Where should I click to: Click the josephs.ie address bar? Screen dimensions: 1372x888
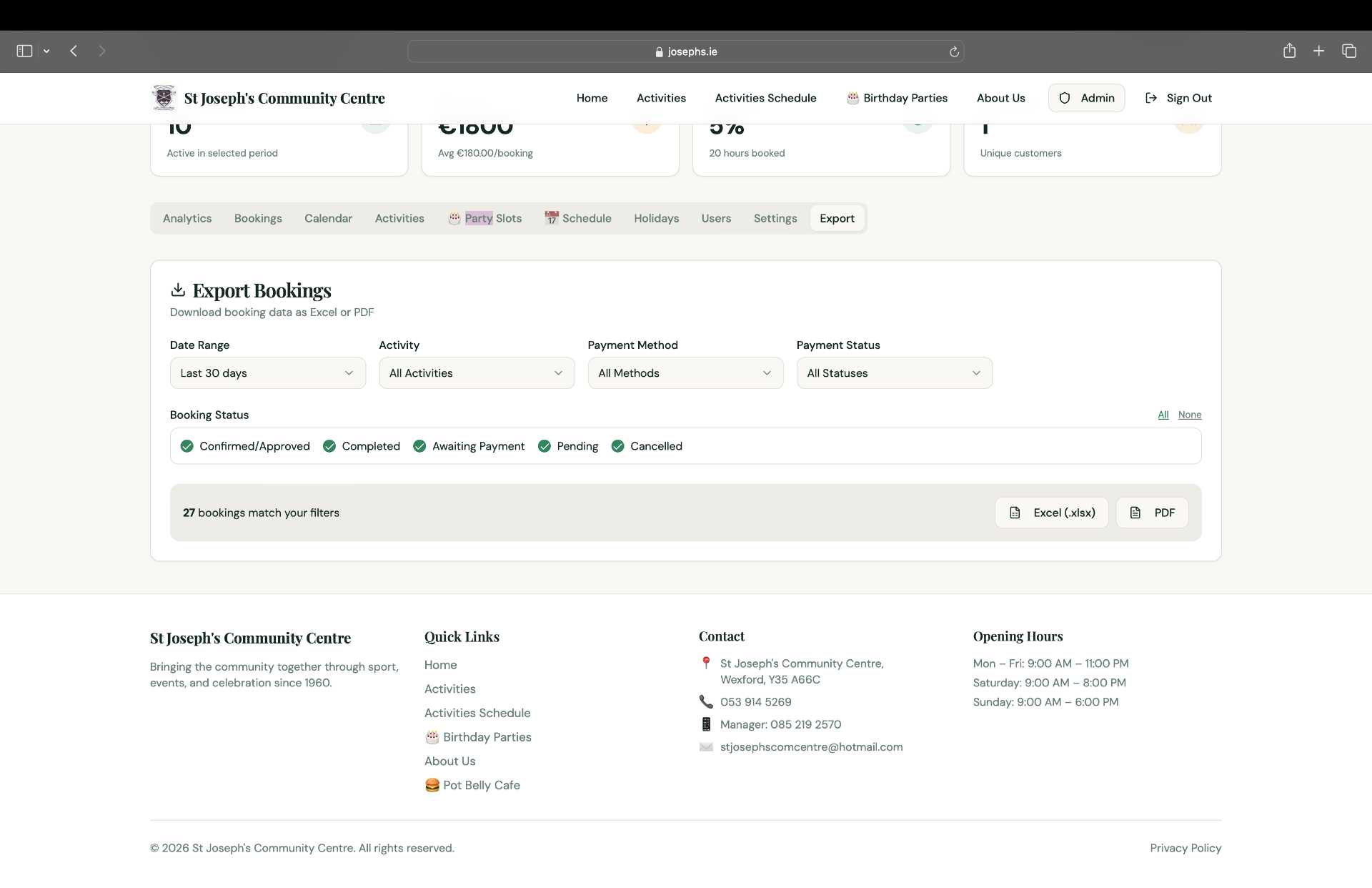point(685,51)
